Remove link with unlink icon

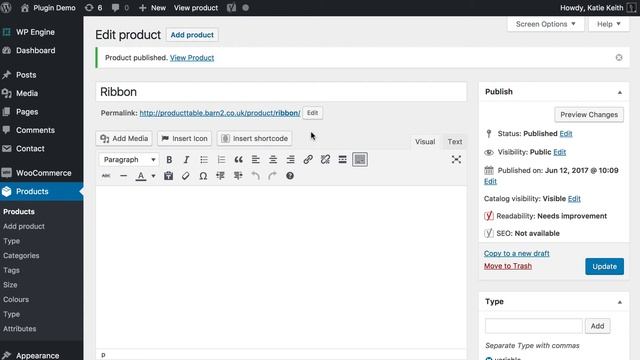point(325,160)
